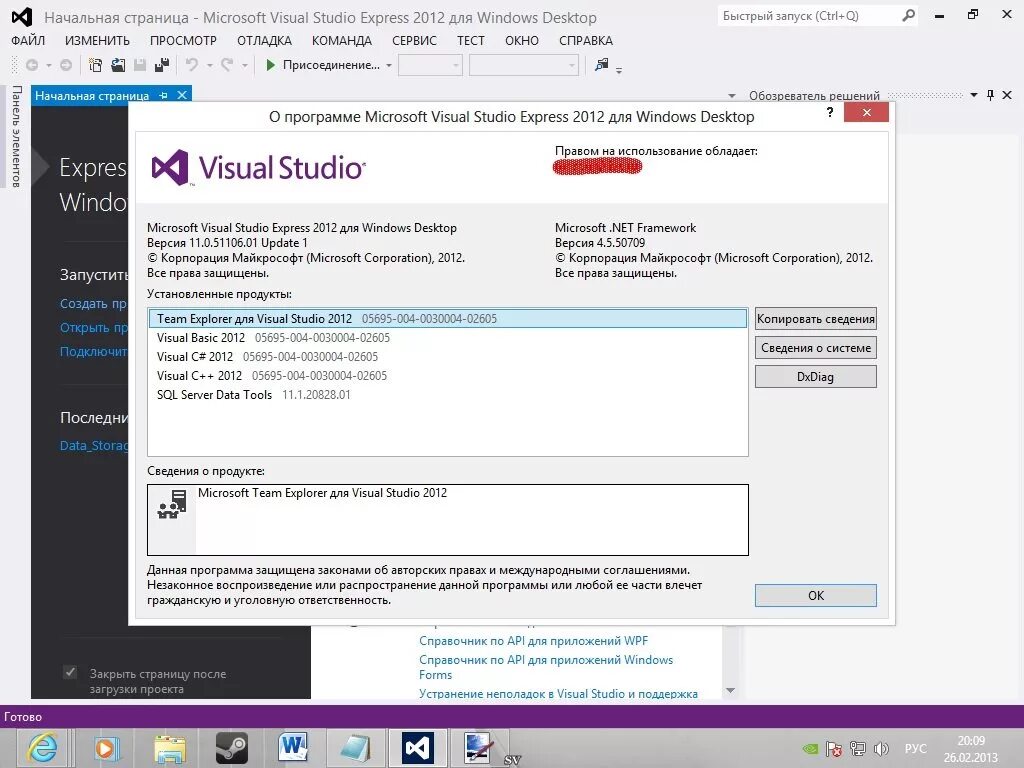Click the Open File toolbar icon
The height and width of the screenshot is (768, 1024).
point(118,65)
